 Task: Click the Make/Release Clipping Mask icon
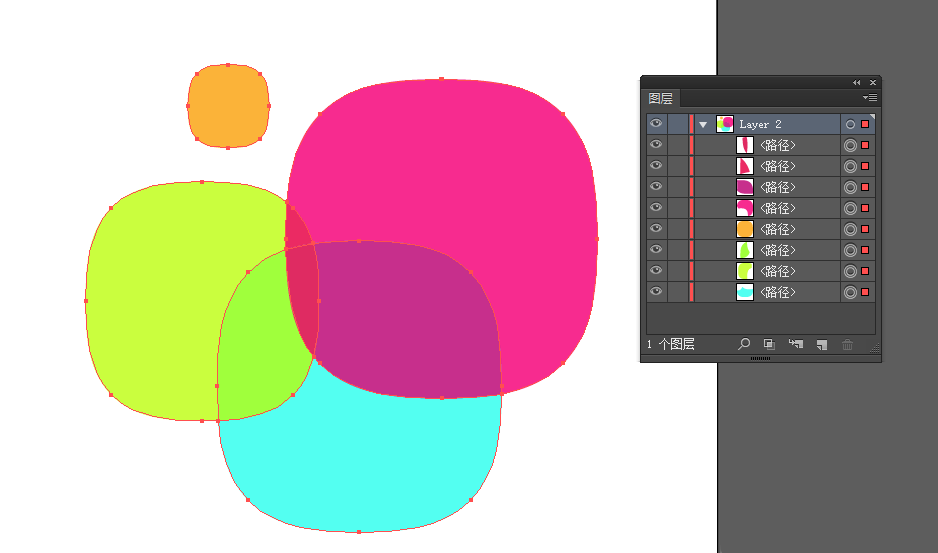coord(769,344)
